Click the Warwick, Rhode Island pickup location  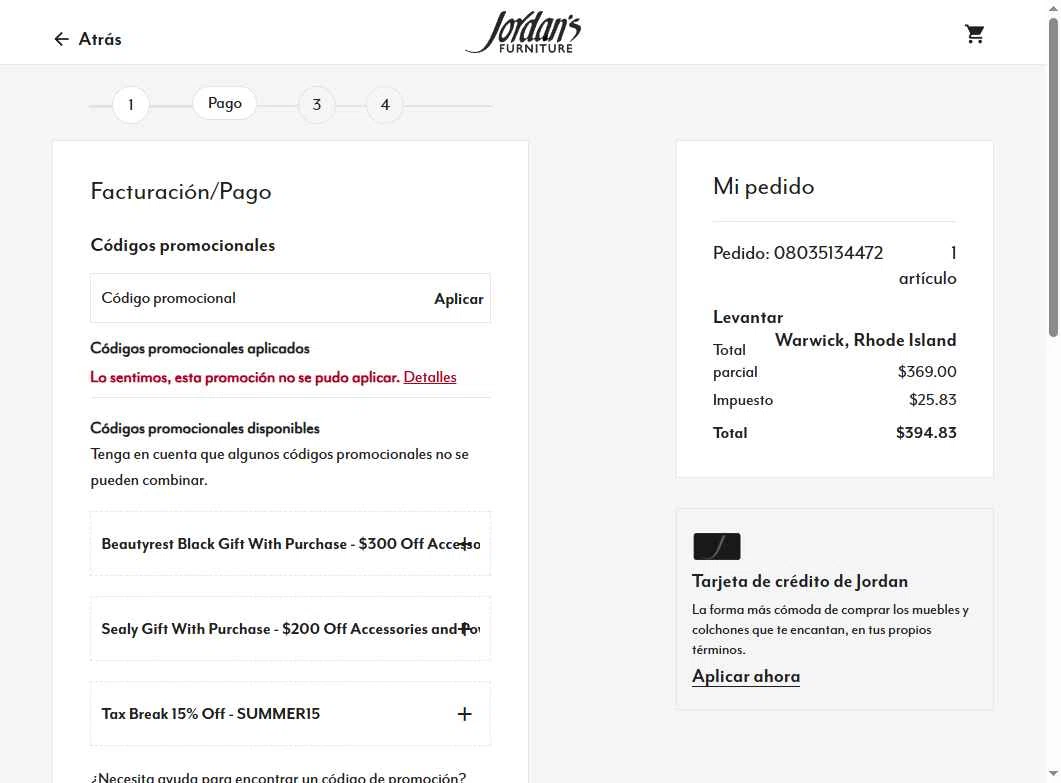(x=865, y=340)
